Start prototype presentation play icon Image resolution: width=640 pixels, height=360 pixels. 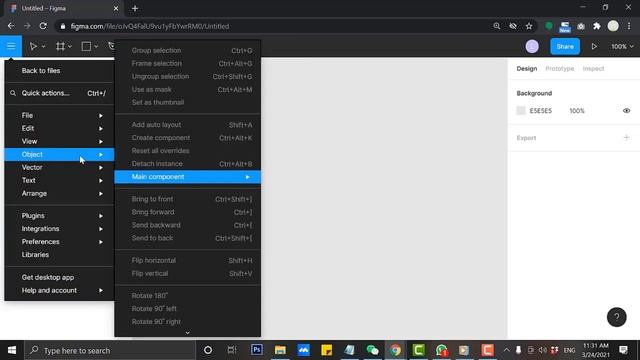(594, 47)
